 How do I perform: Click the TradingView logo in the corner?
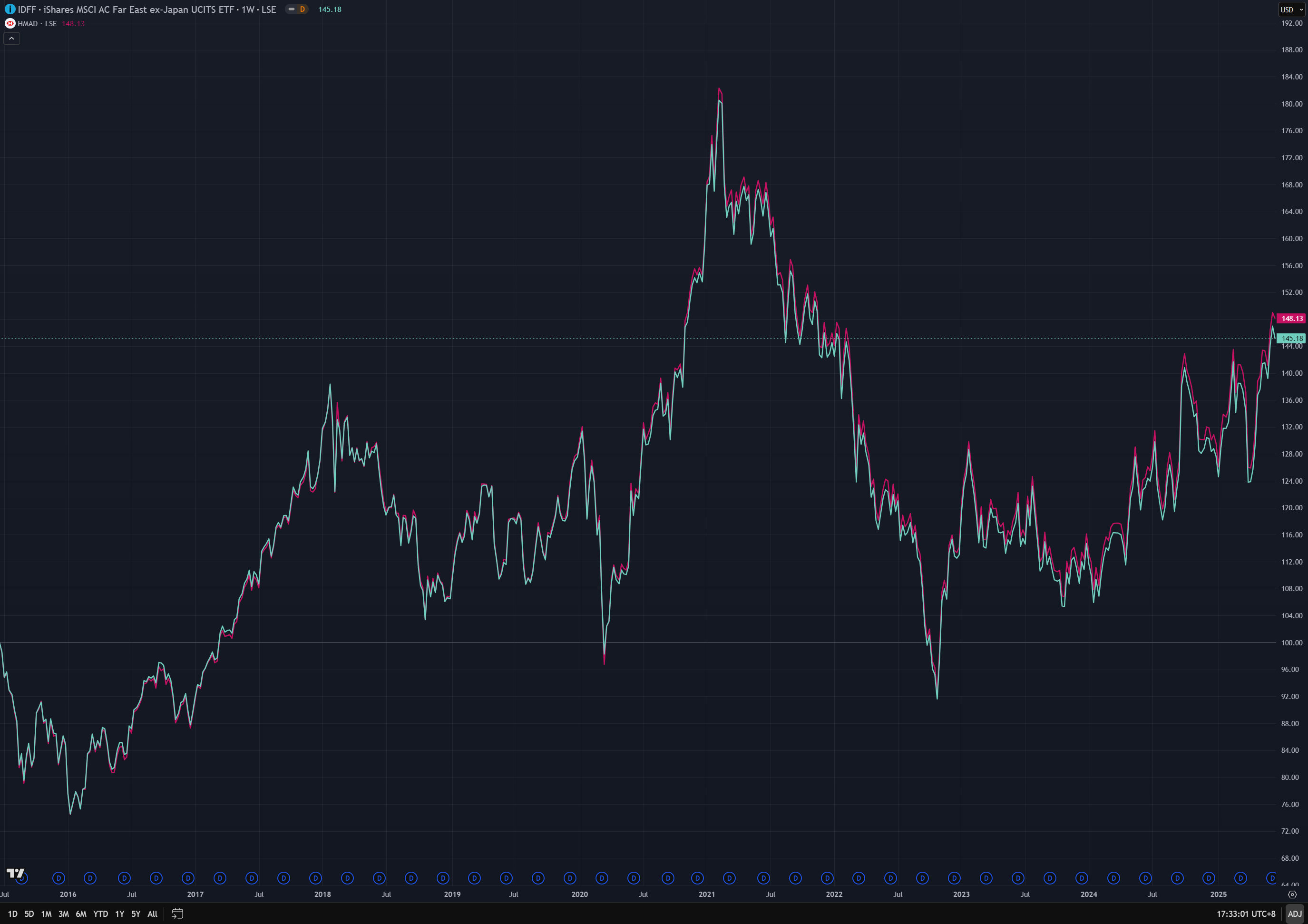pos(15,873)
